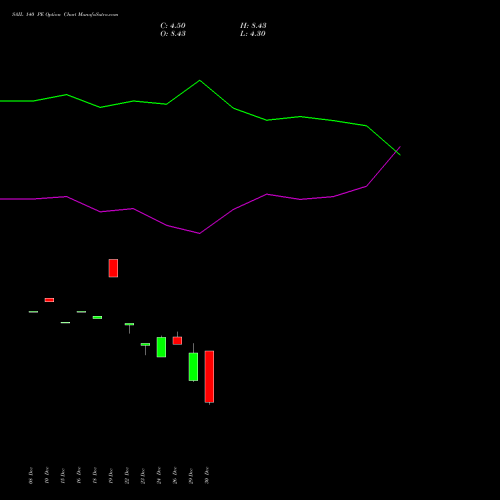Click the open value O: 8.43
Viewport: 500px width, 500px height.
(173, 34)
